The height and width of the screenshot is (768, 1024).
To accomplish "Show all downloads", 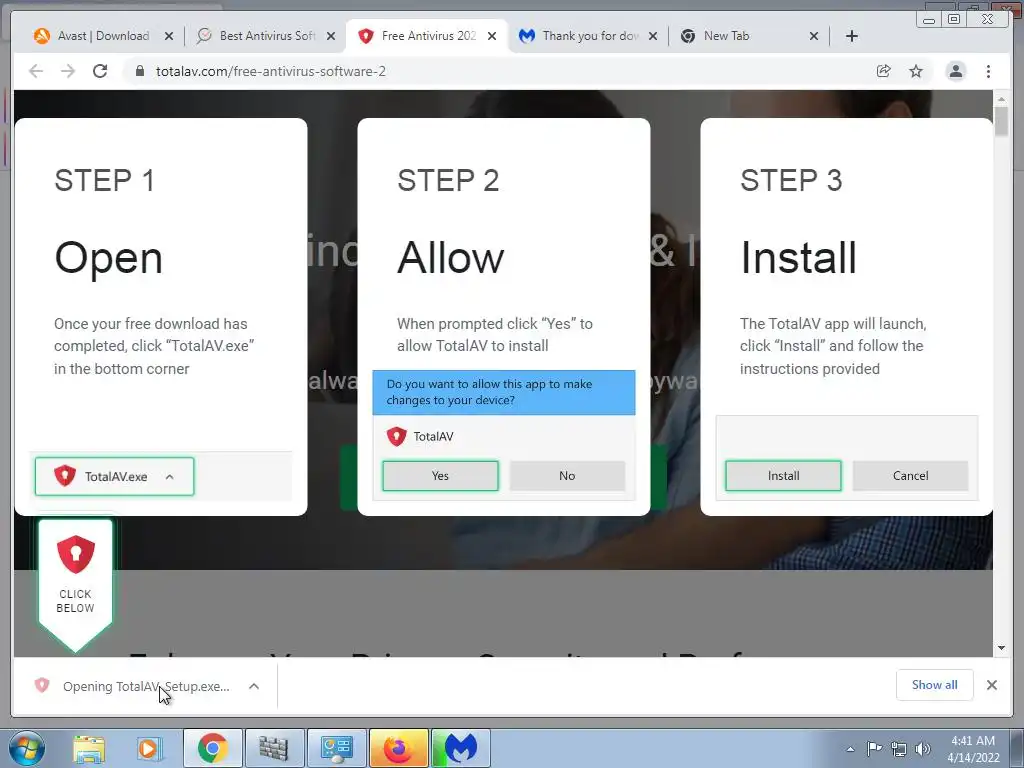I will coord(935,684).
